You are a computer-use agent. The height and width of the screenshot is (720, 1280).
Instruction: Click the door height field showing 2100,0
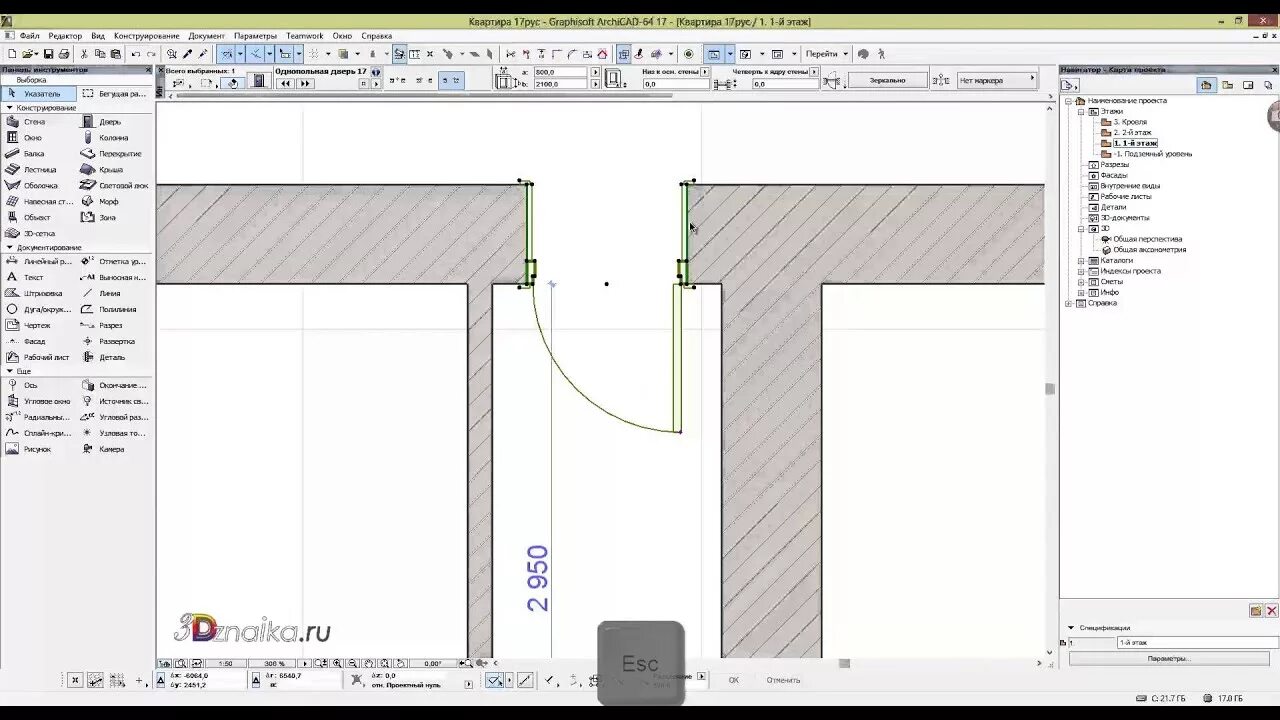click(x=562, y=84)
